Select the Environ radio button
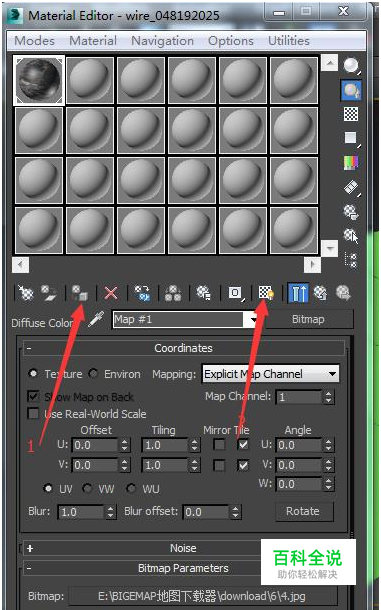381x610 pixels. (93, 373)
